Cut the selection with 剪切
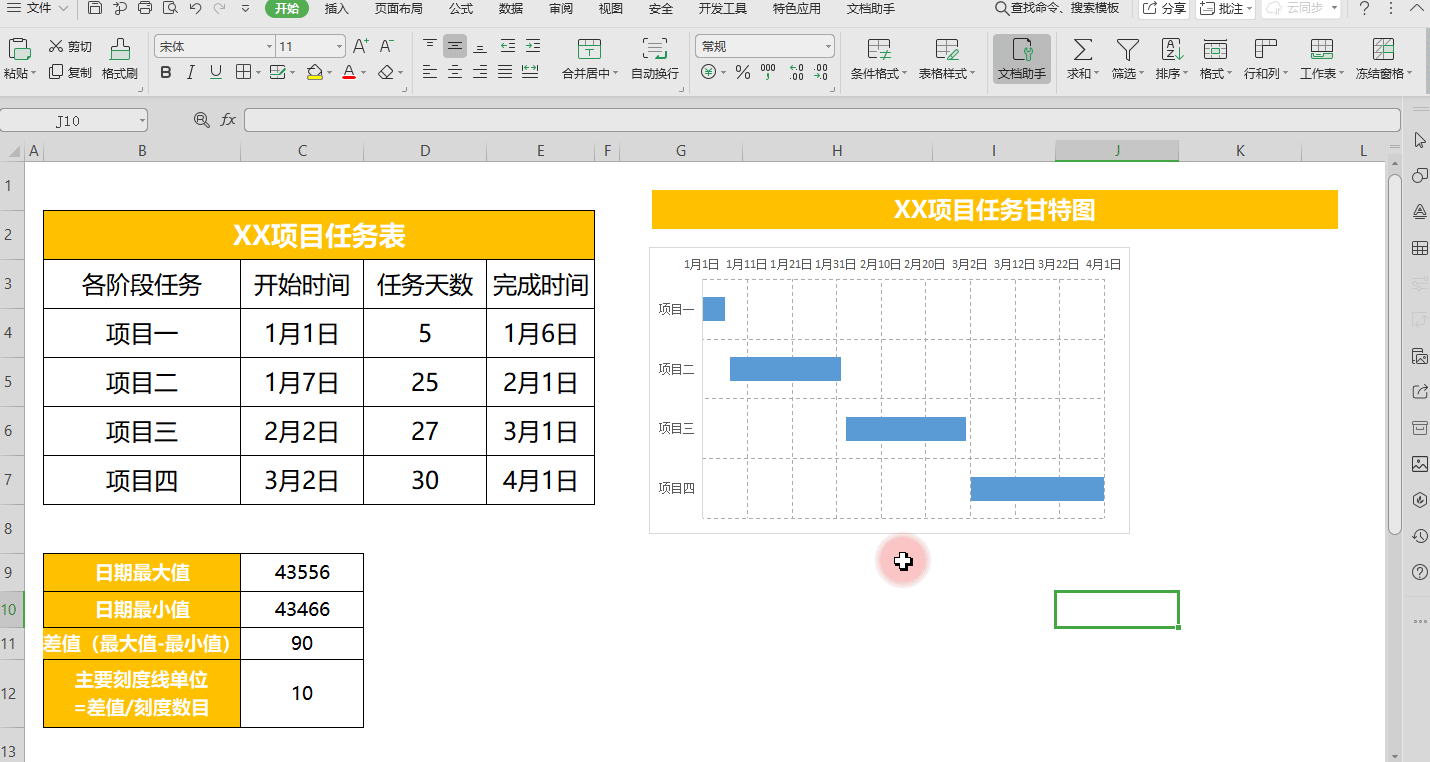Viewport: 1430px width, 762px height. pyautogui.click(x=70, y=46)
